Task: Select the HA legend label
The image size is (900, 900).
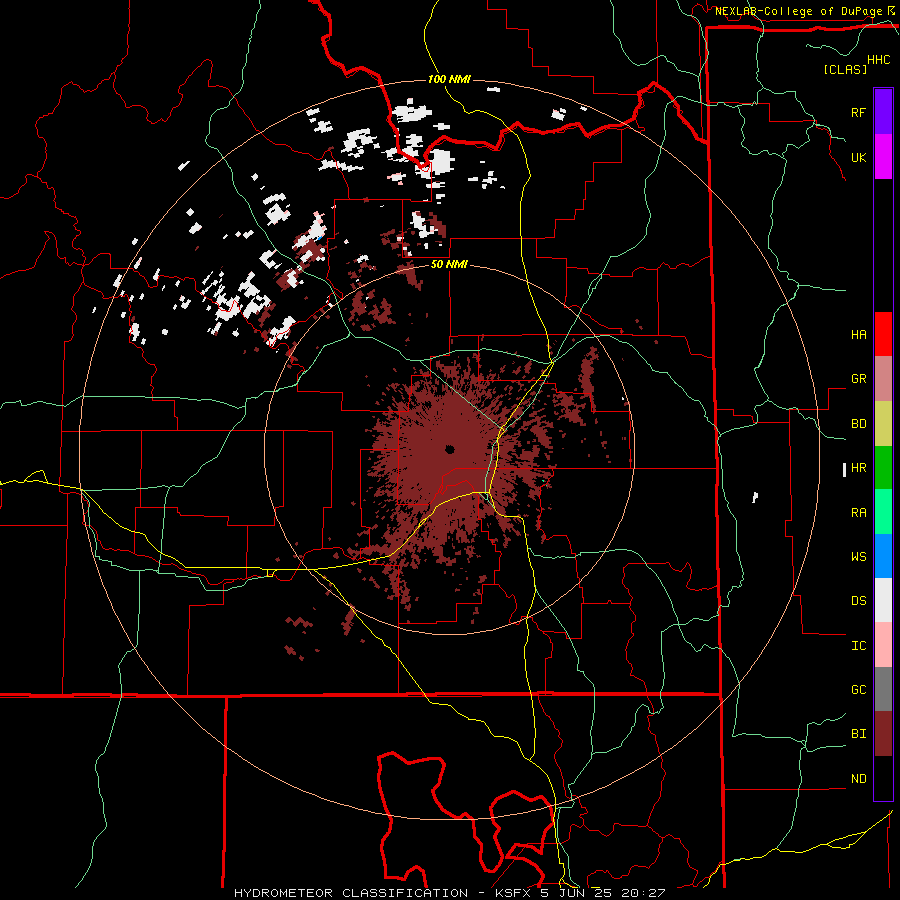Action: tap(858, 334)
